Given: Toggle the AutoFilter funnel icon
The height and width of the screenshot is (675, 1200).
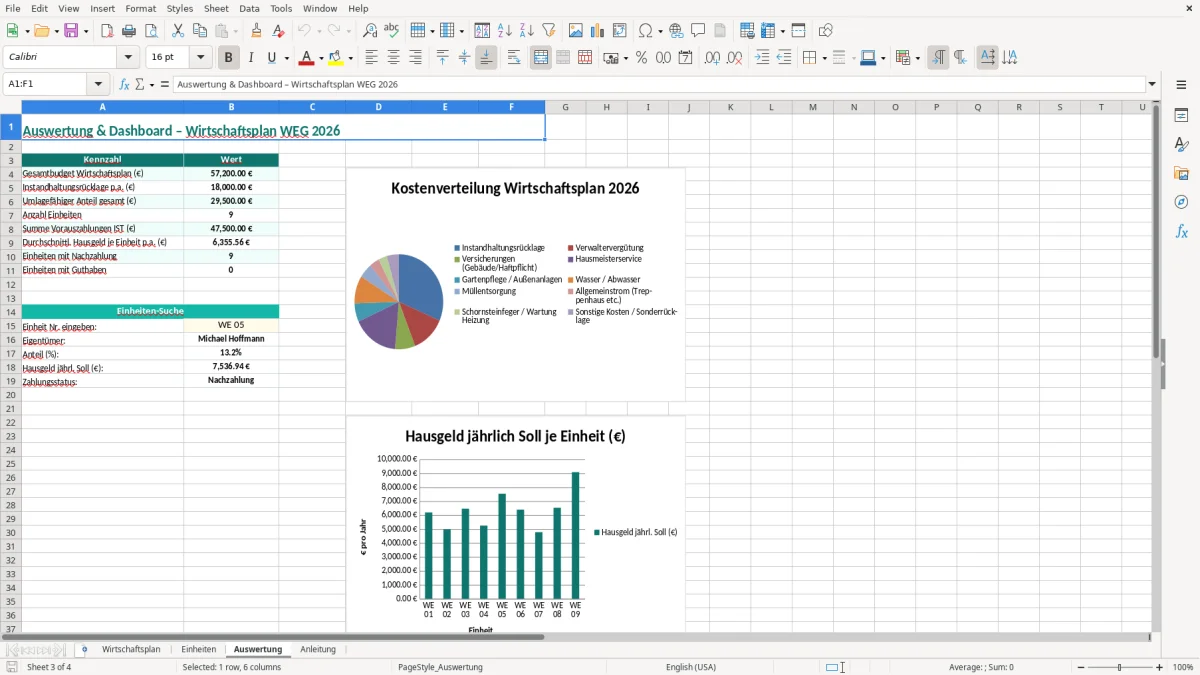Looking at the screenshot, I should (x=549, y=31).
